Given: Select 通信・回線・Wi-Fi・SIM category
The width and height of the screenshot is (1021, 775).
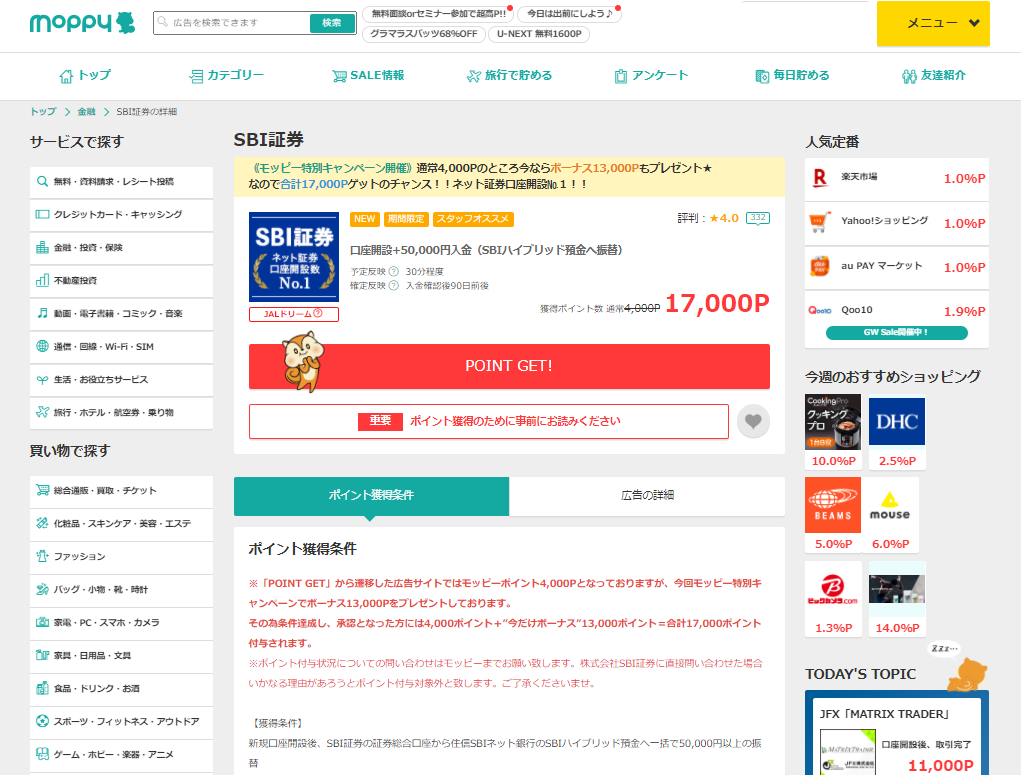Looking at the screenshot, I should 121,347.
